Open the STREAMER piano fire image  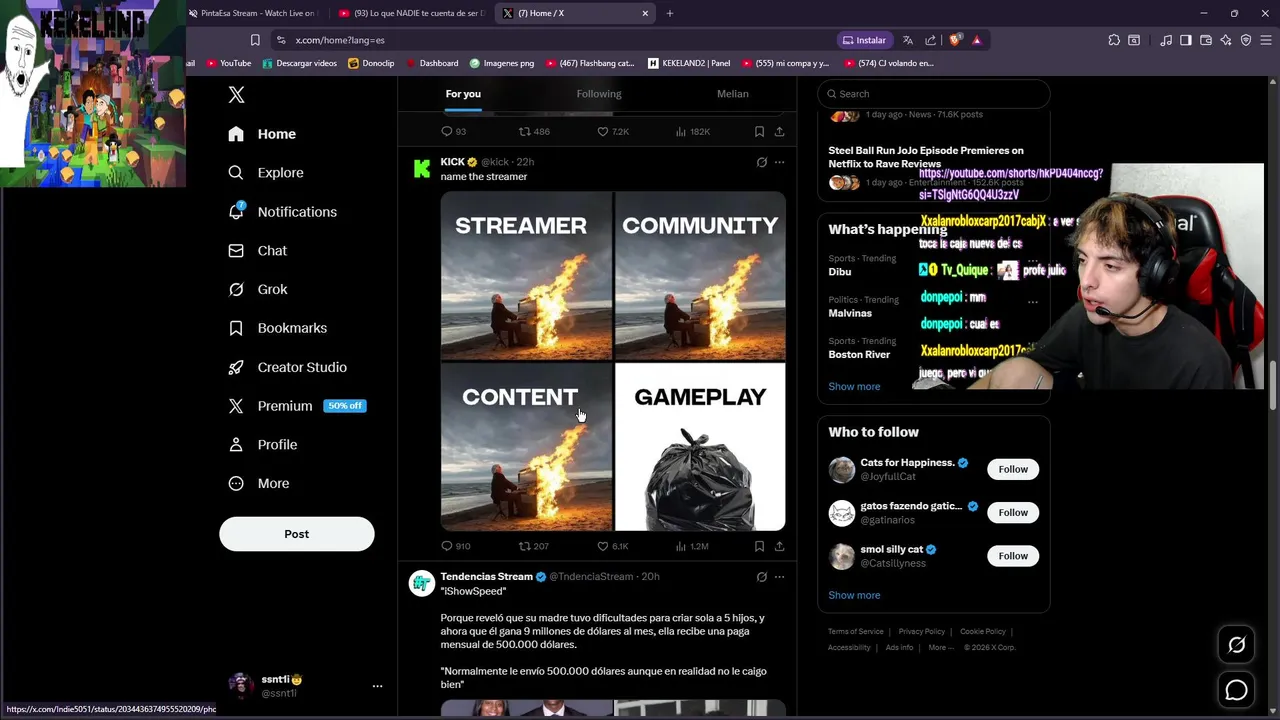(x=526, y=276)
